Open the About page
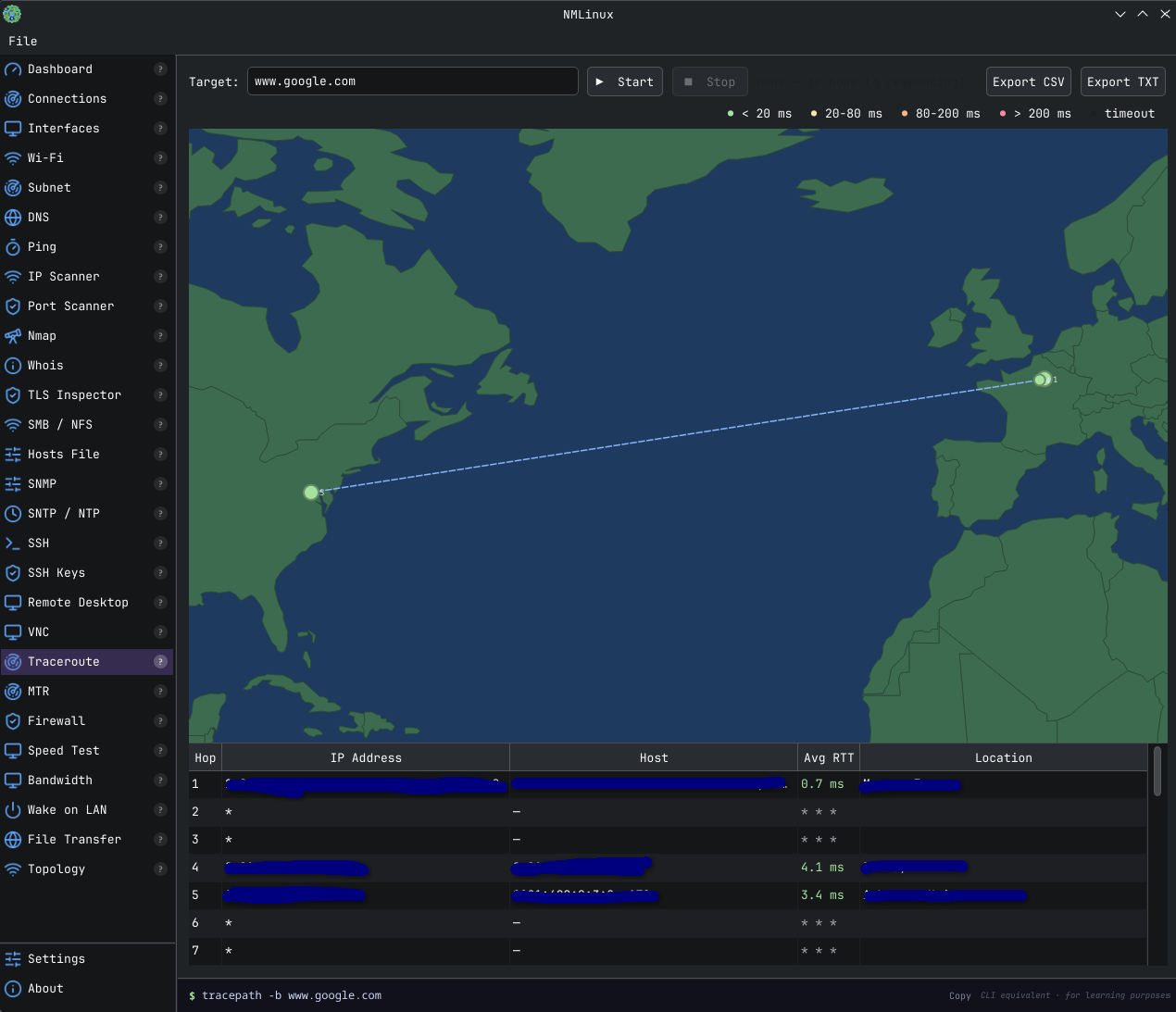The height and width of the screenshot is (1012, 1176). pyautogui.click(x=87, y=989)
